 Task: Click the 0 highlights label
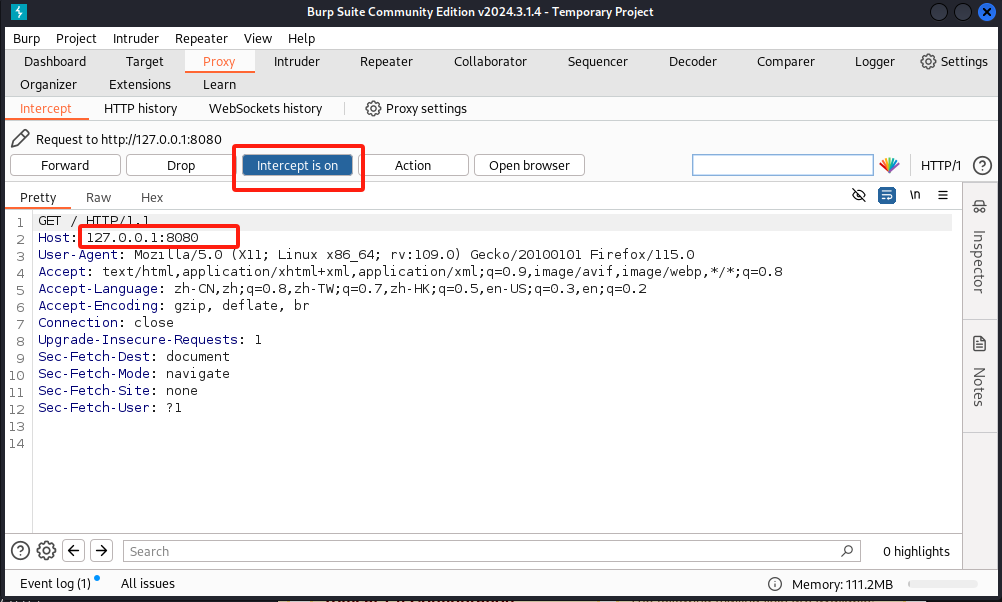tap(916, 552)
